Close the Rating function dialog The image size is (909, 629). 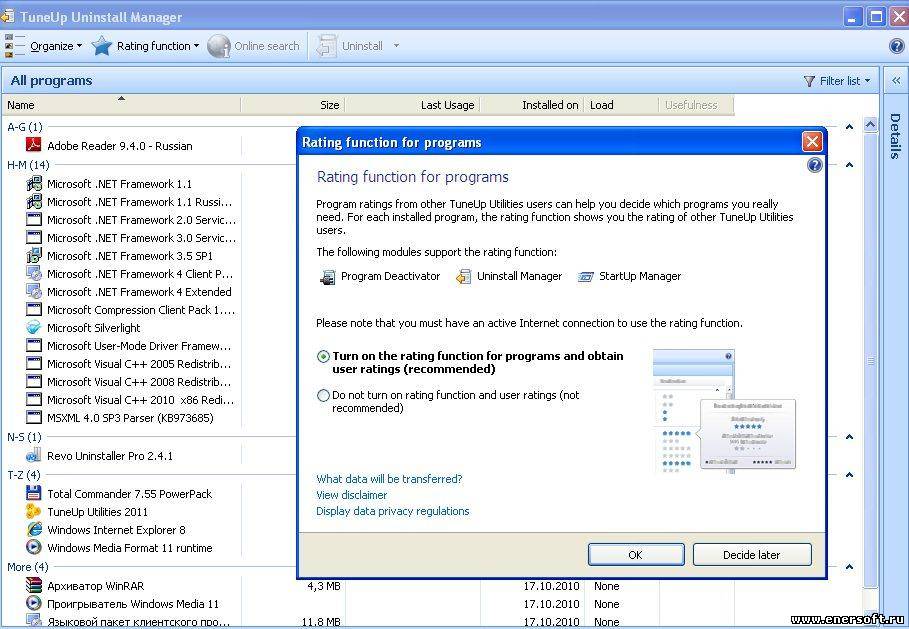(x=812, y=141)
